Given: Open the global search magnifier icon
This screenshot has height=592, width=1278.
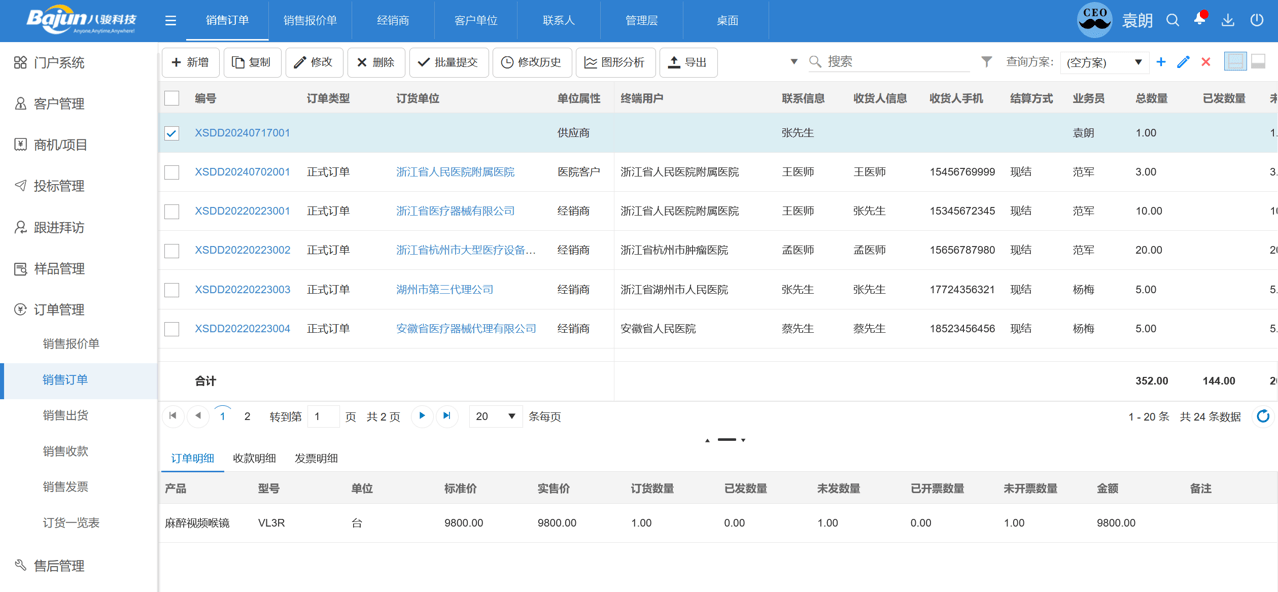Looking at the screenshot, I should click(1172, 20).
